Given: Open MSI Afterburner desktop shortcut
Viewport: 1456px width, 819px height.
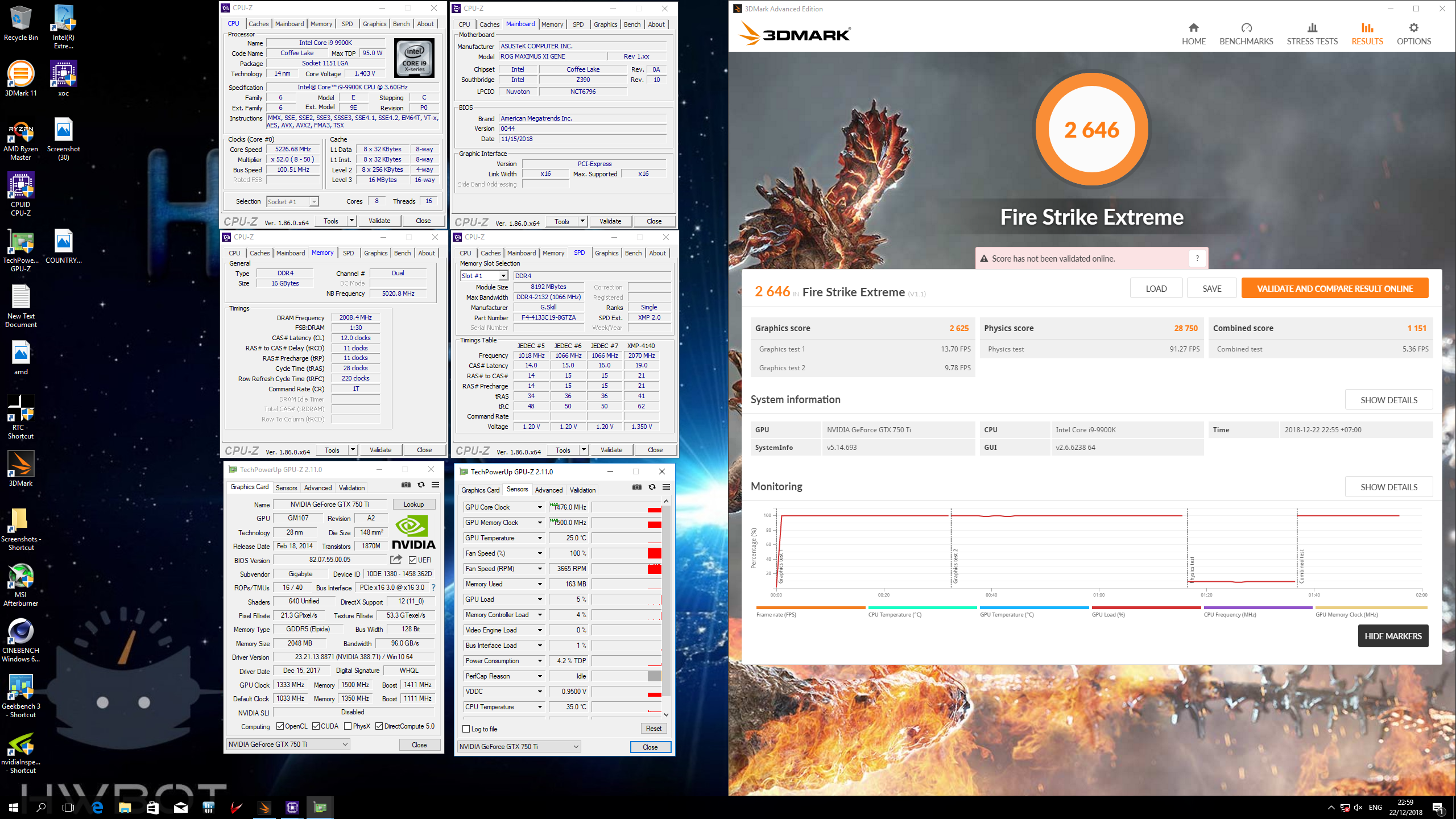Looking at the screenshot, I should [21, 585].
